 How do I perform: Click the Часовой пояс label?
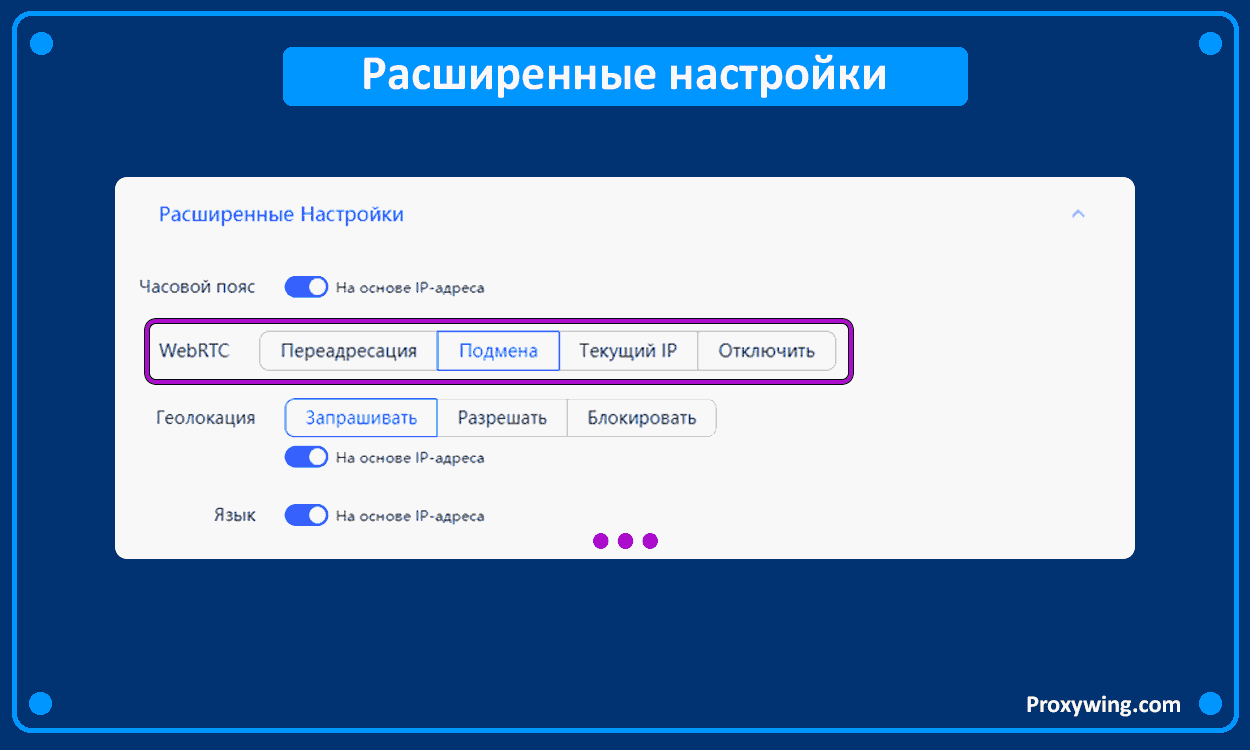click(197, 287)
